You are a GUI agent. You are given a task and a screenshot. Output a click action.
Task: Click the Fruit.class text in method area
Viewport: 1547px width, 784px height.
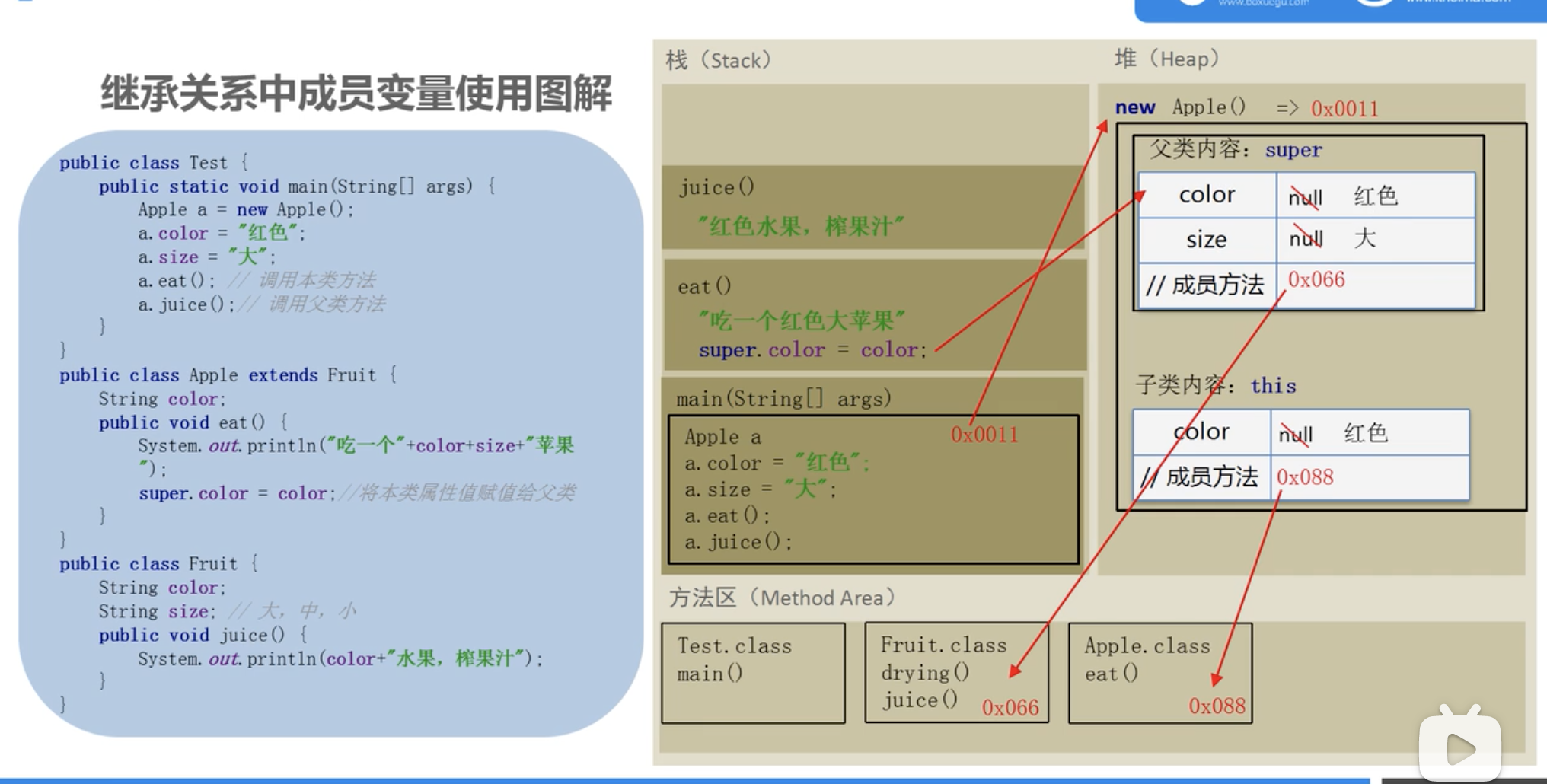tap(944, 645)
